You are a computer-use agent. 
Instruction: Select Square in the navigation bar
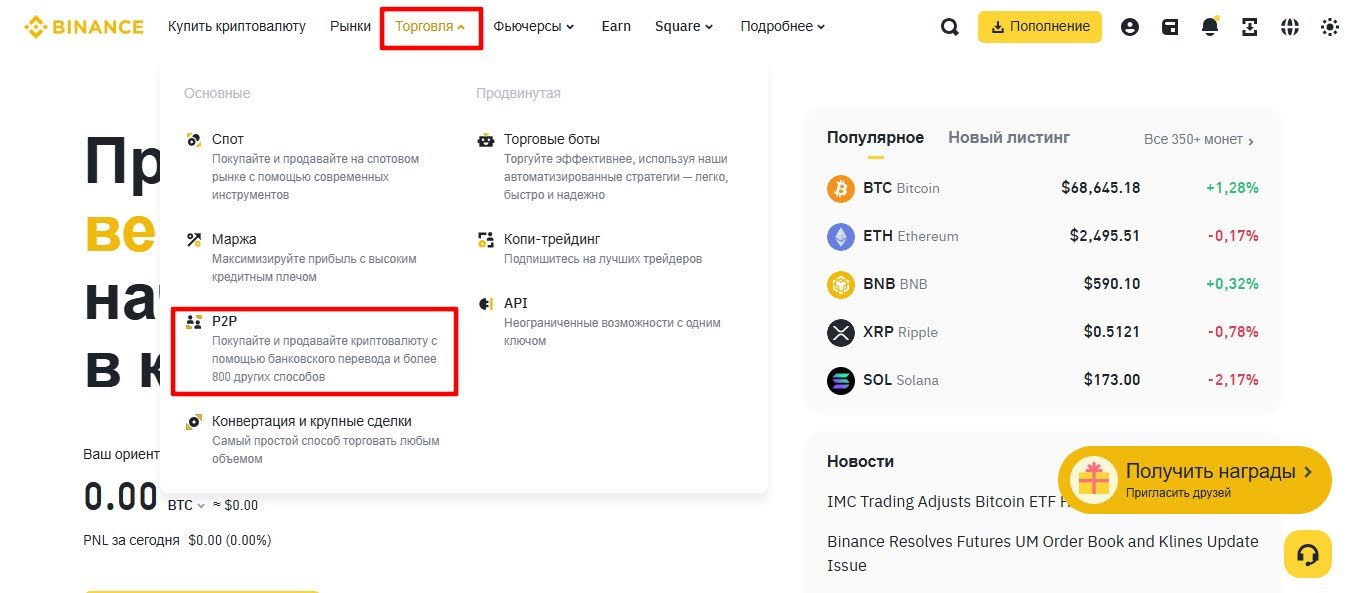pos(684,27)
